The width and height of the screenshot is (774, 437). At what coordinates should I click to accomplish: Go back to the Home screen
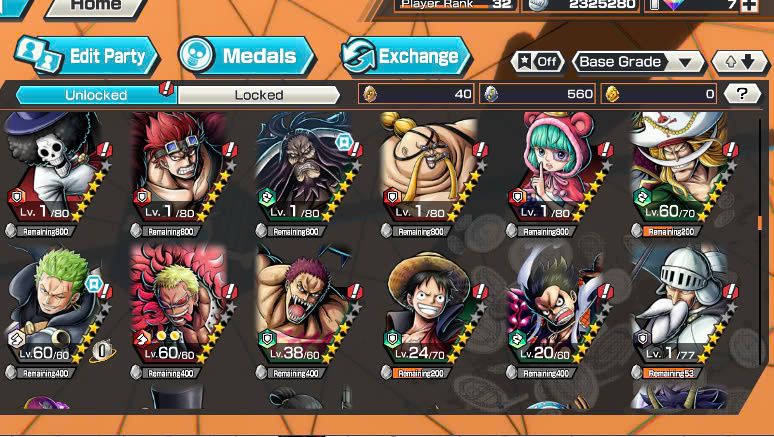(x=97, y=7)
